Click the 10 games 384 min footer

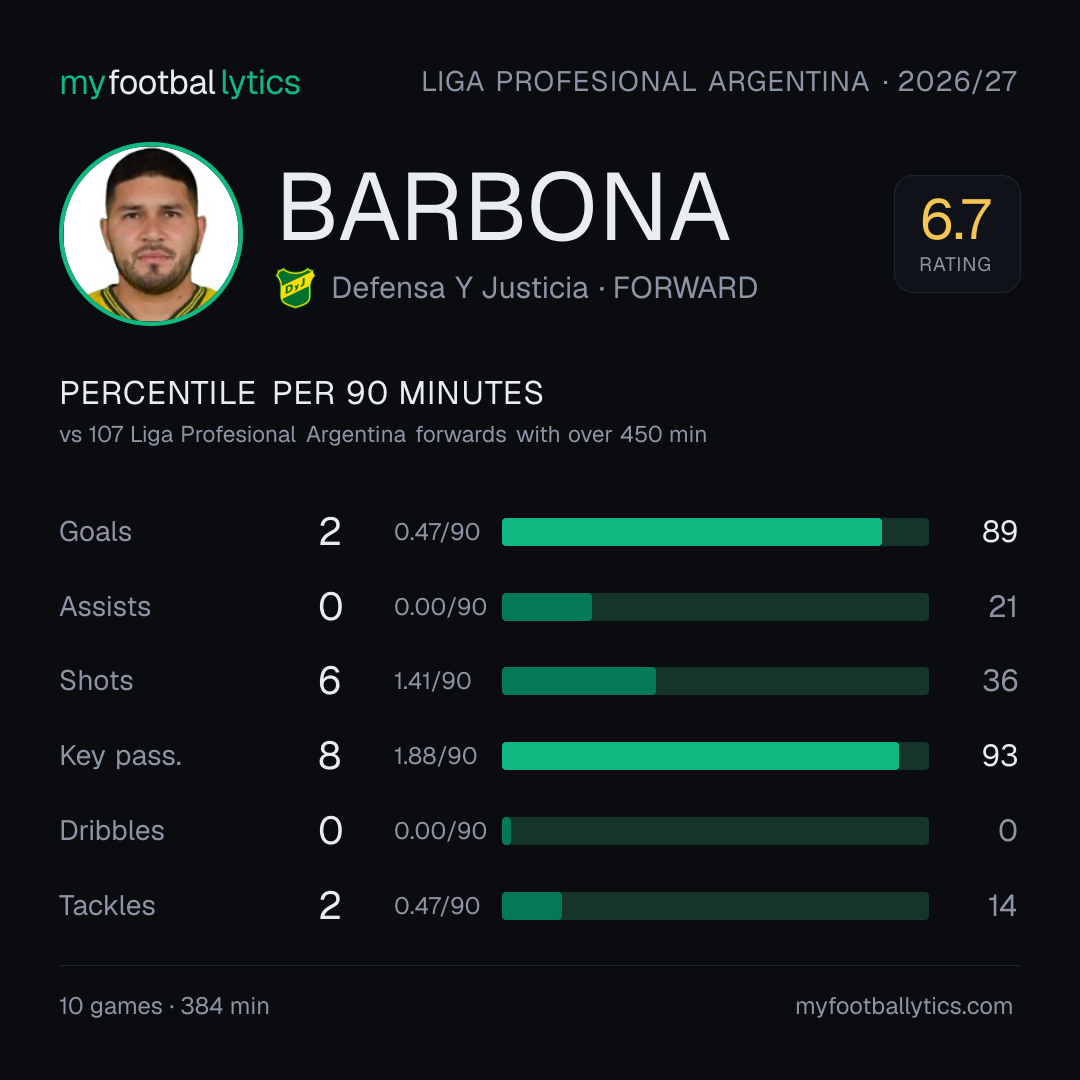(x=164, y=1006)
